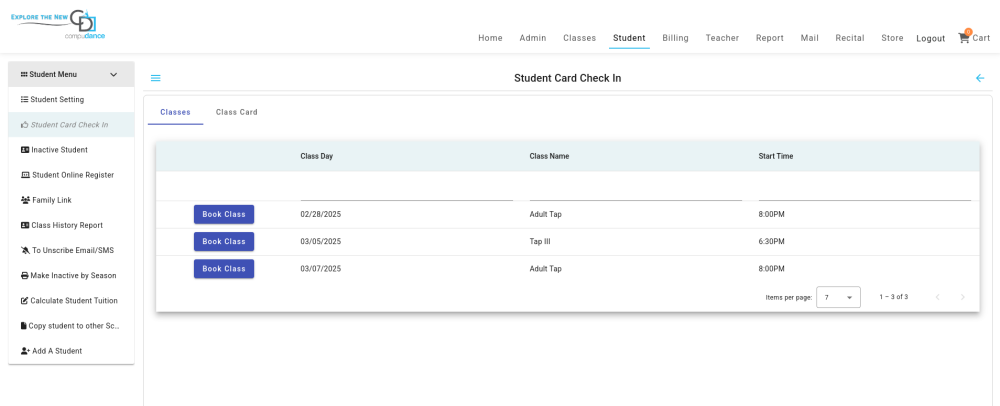
Task: Open Make Inactive by Season
Action: [71, 275]
